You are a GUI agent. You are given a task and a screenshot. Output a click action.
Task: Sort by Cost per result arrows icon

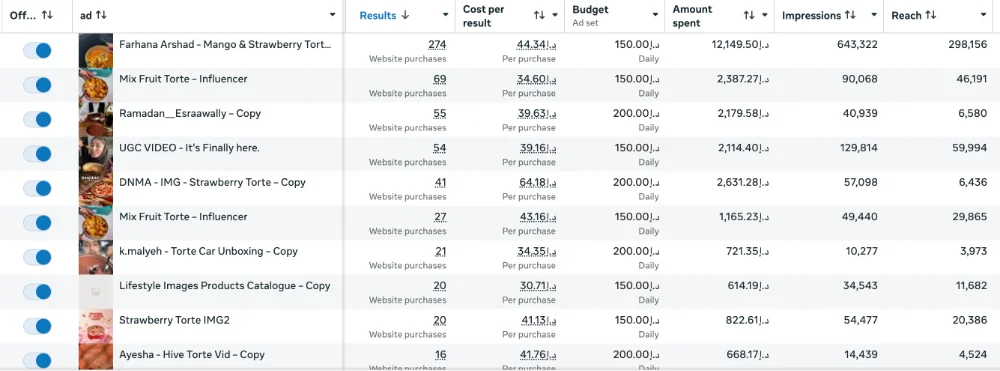tap(540, 15)
